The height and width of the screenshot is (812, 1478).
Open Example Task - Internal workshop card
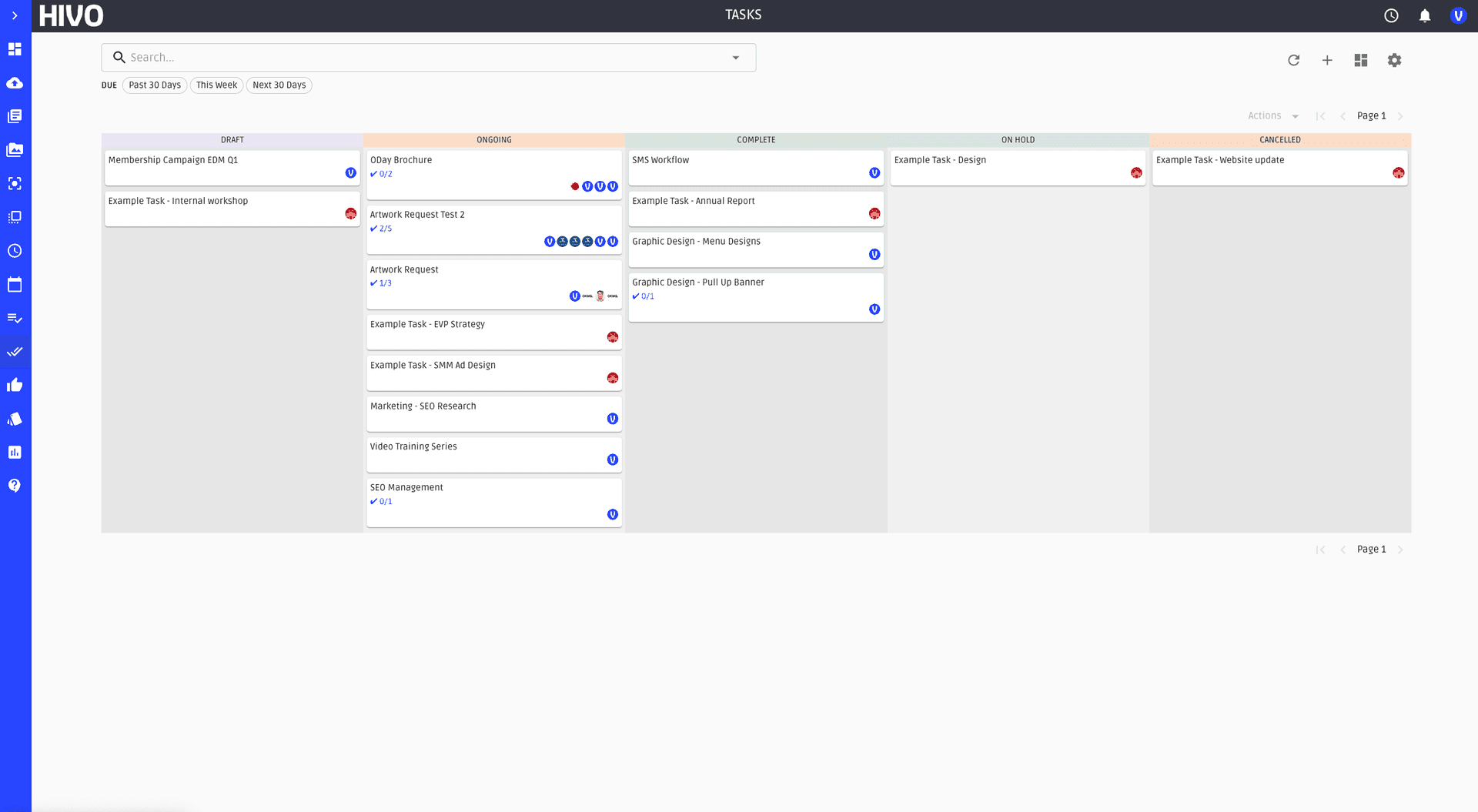[232, 209]
